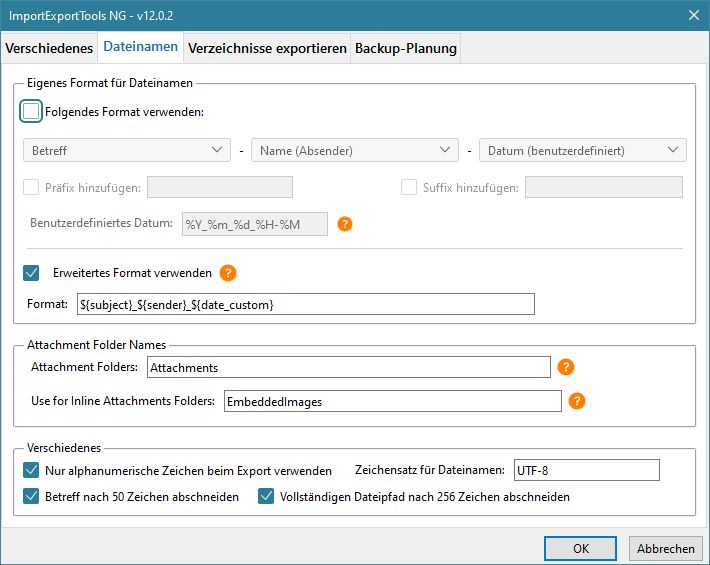Click the Format text field
Viewport: 710px width, 565px height.
coord(305,303)
